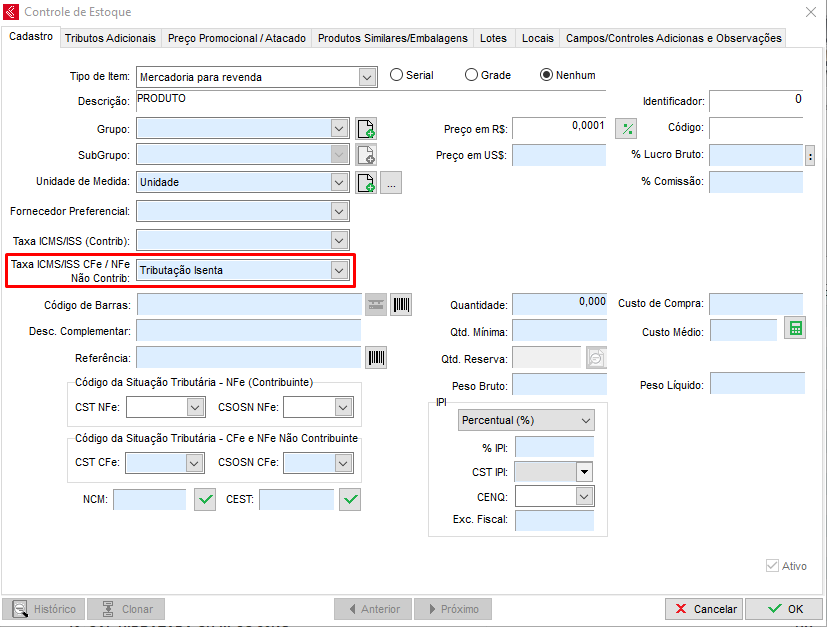This screenshot has height=627, width=827.
Task: Click the green check next to NCM
Action: (205, 499)
